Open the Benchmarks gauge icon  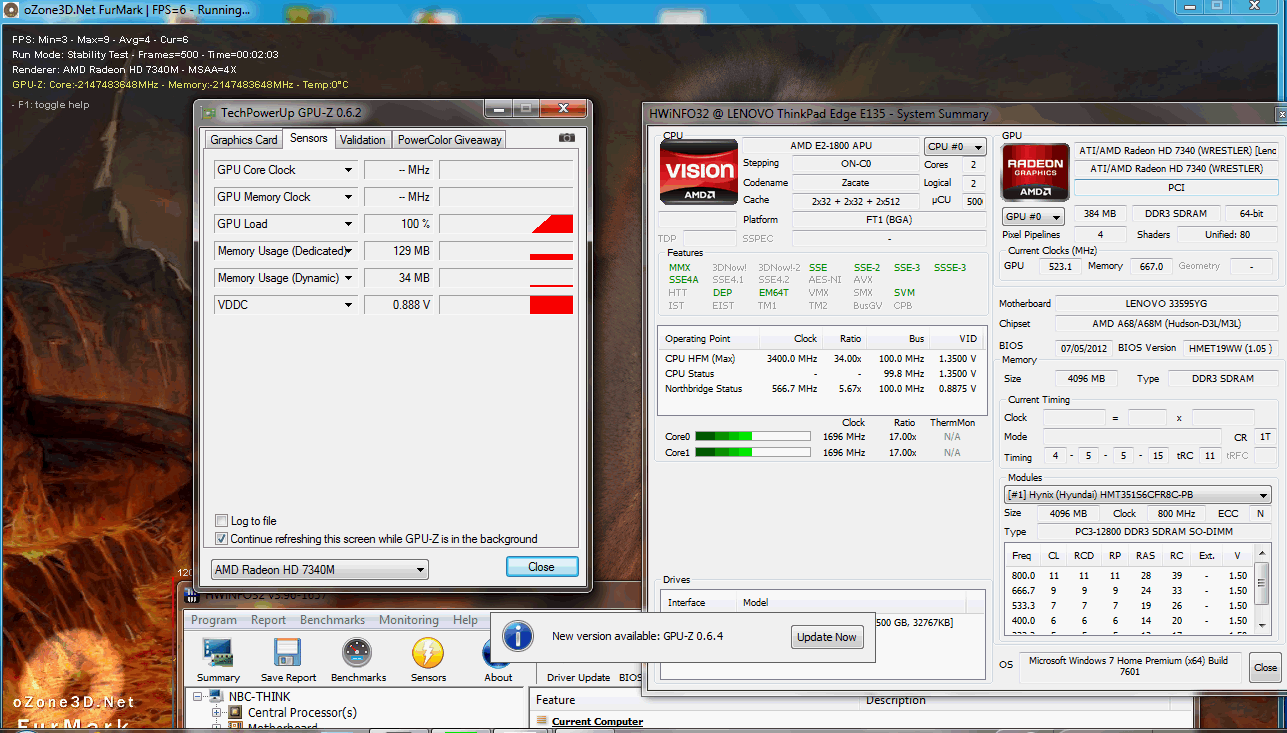tap(358, 654)
